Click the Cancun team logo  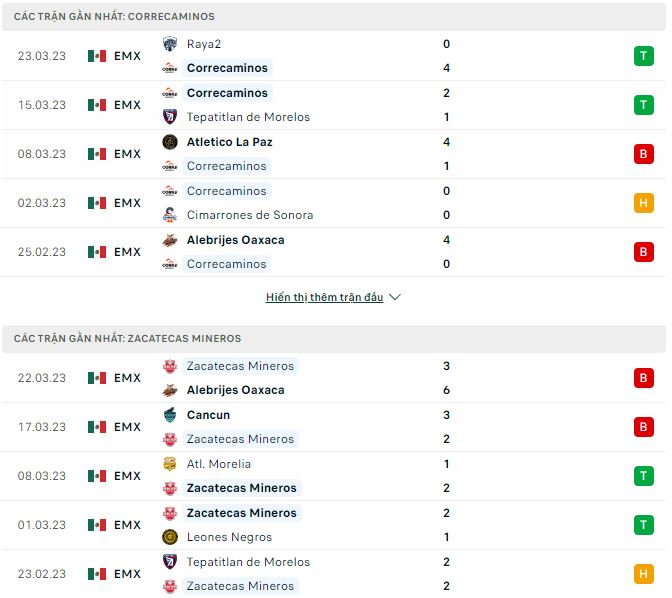click(x=170, y=415)
